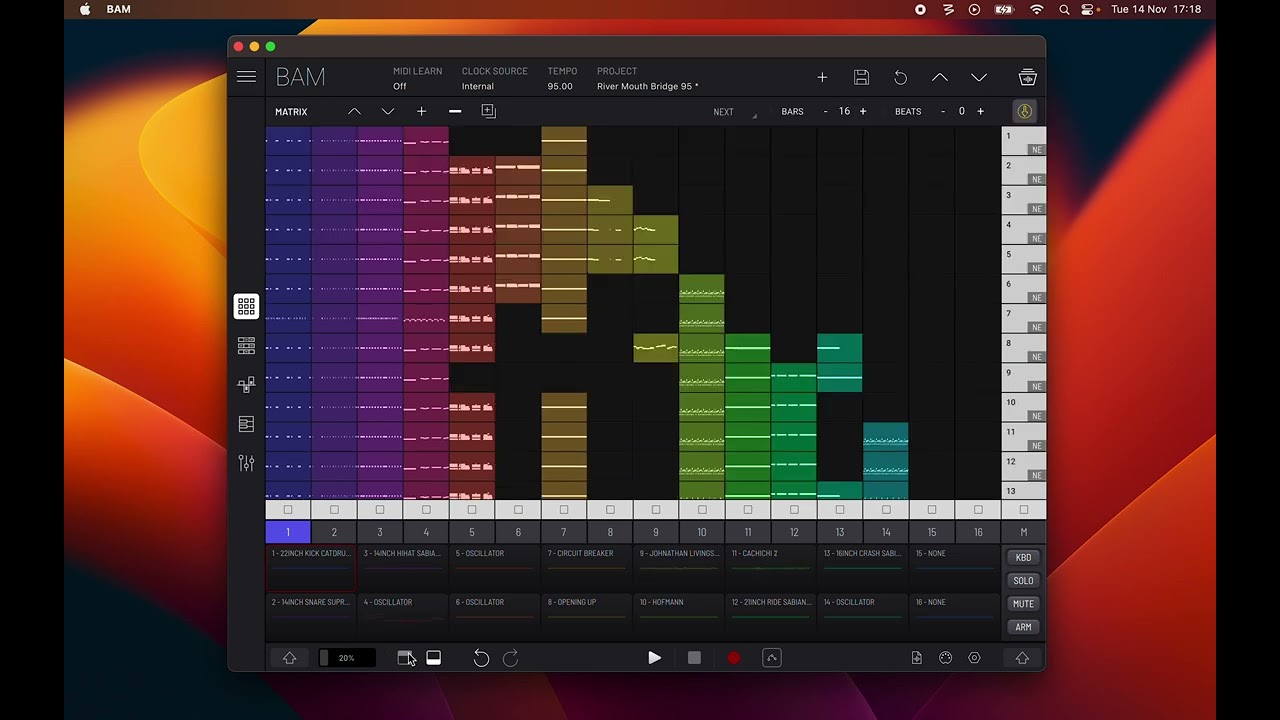
Task: Click the 20% level slider
Action: pyautogui.click(x=346, y=658)
